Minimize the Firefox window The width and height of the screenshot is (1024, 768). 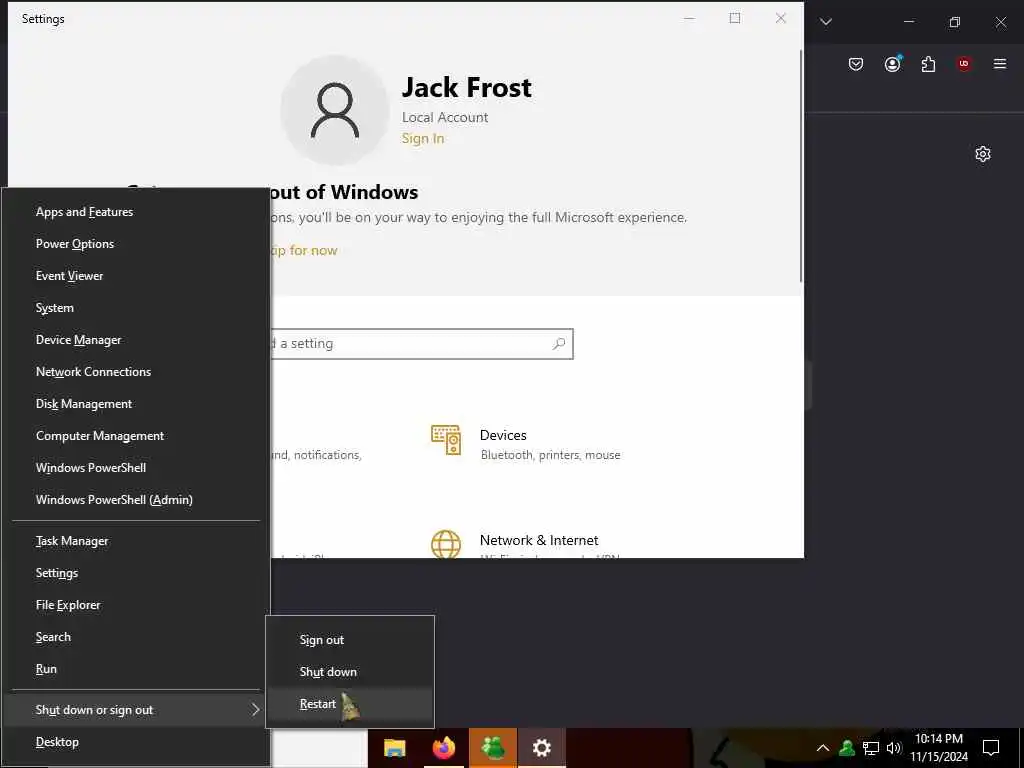(x=908, y=22)
